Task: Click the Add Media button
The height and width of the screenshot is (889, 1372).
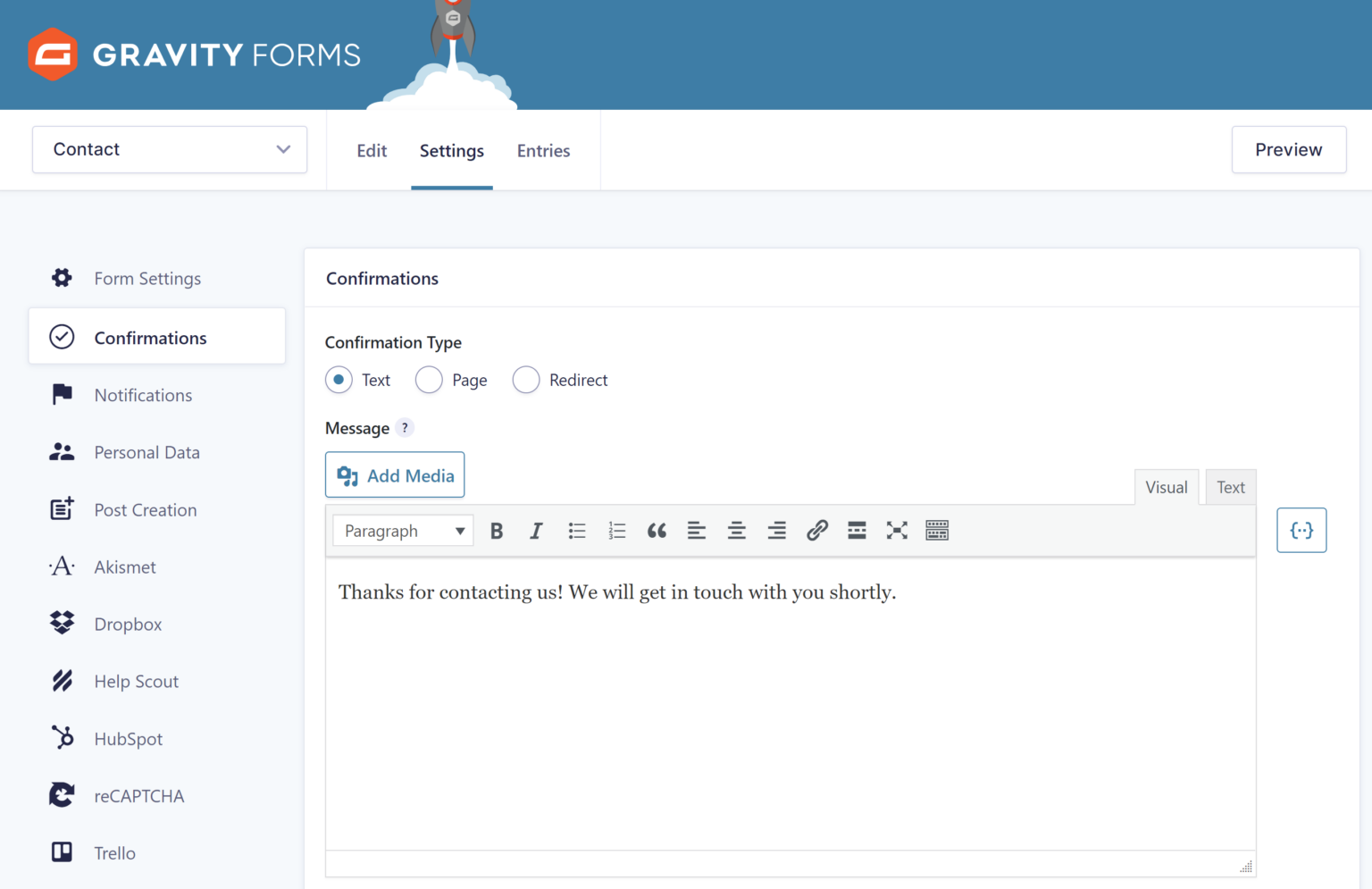Action: [x=395, y=474]
